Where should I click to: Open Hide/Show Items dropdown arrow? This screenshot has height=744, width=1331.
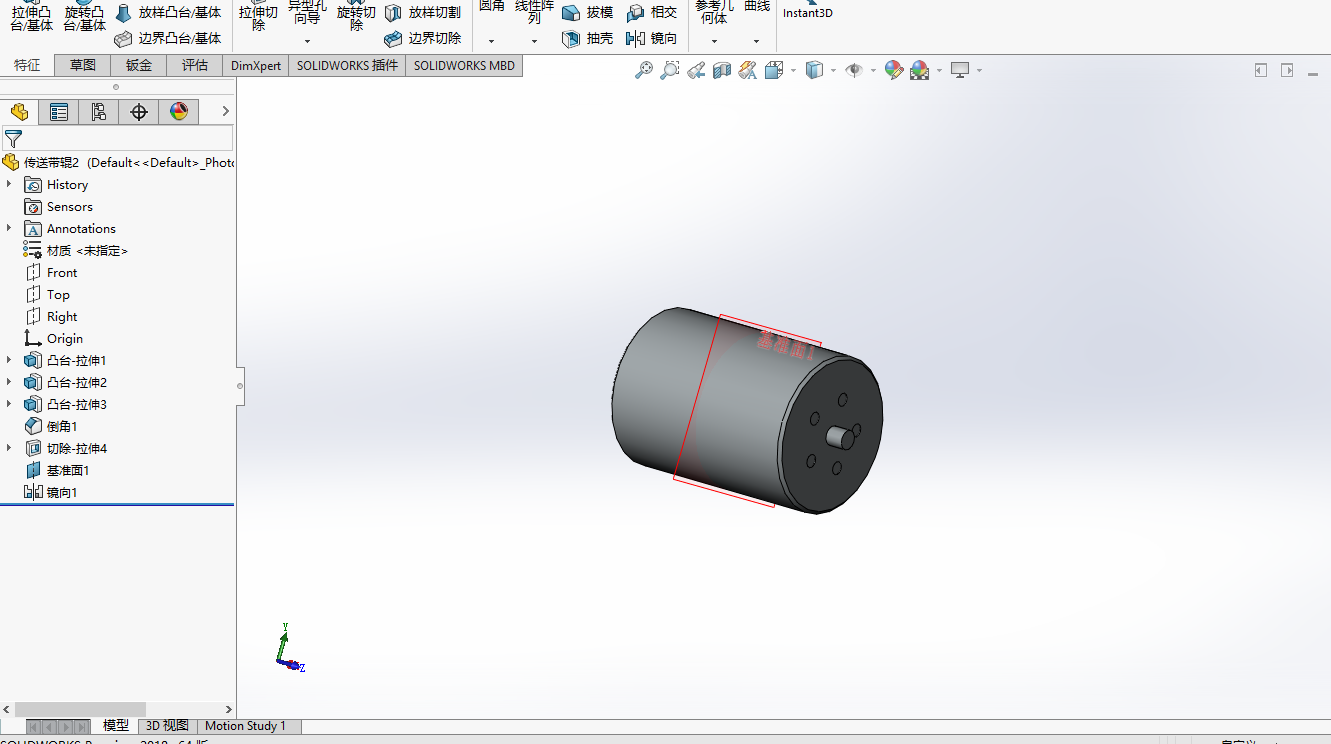point(873,71)
